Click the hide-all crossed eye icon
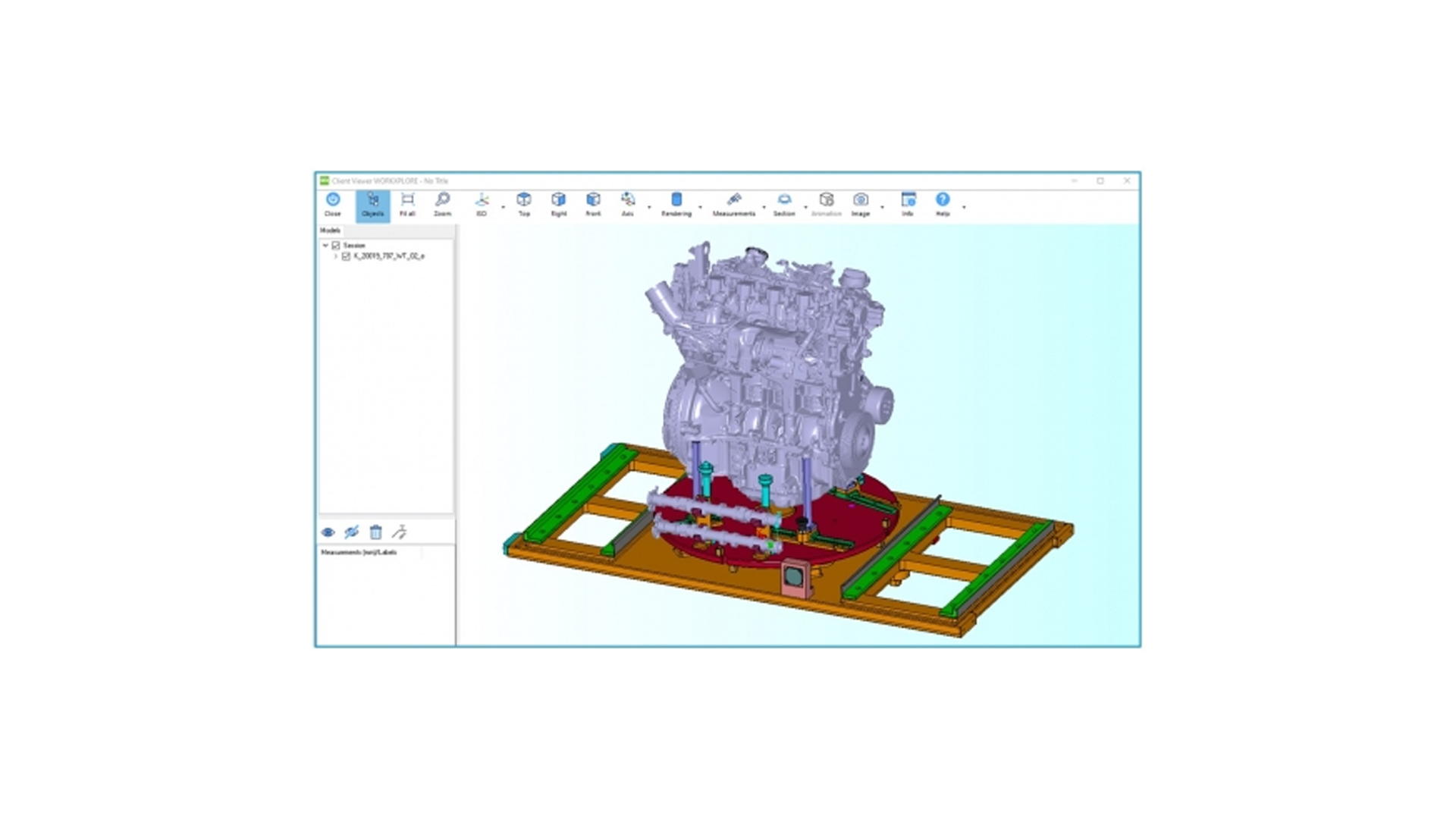Viewport: 1456px width, 819px height. point(351,532)
